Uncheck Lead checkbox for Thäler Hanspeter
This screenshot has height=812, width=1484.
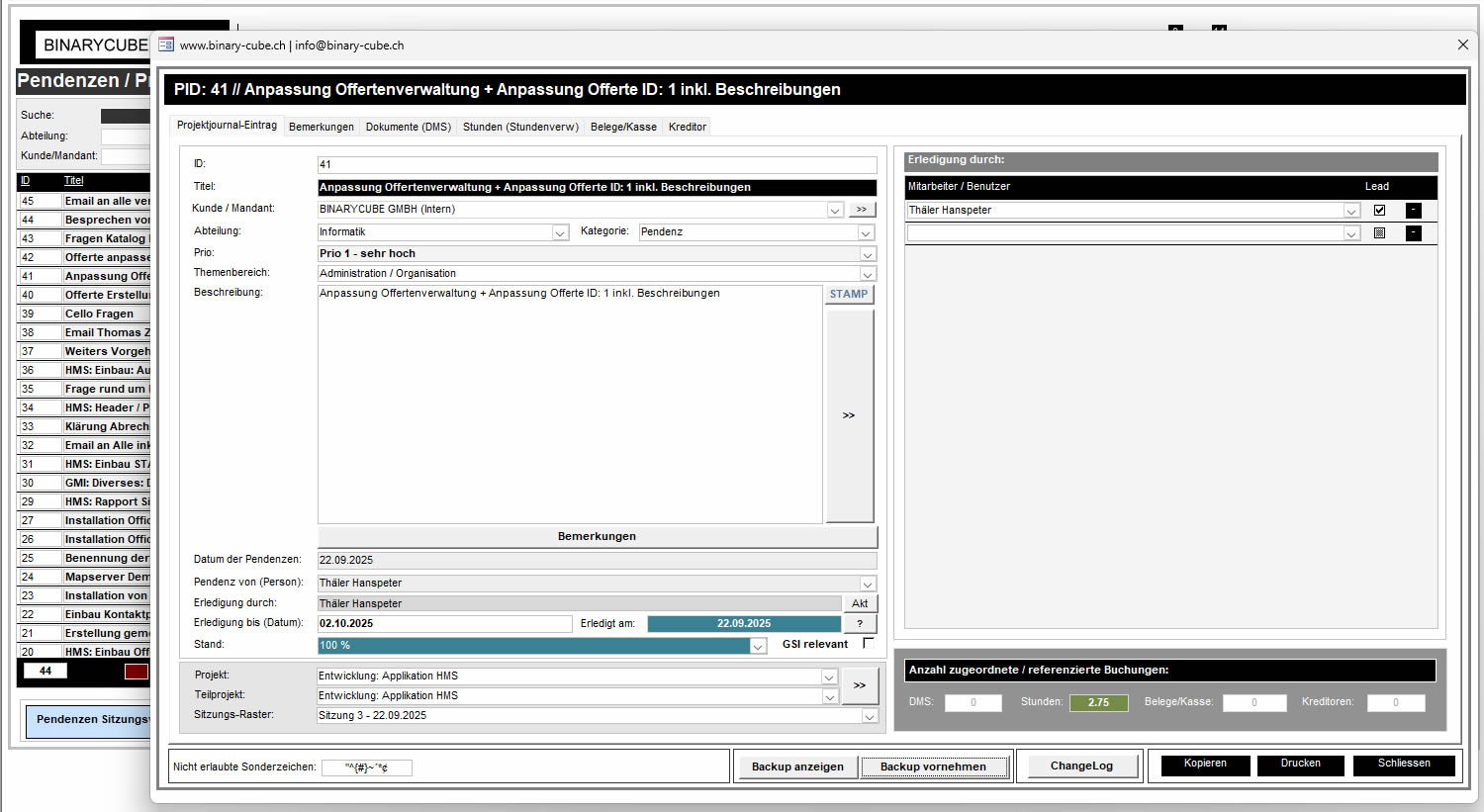pyautogui.click(x=1379, y=211)
